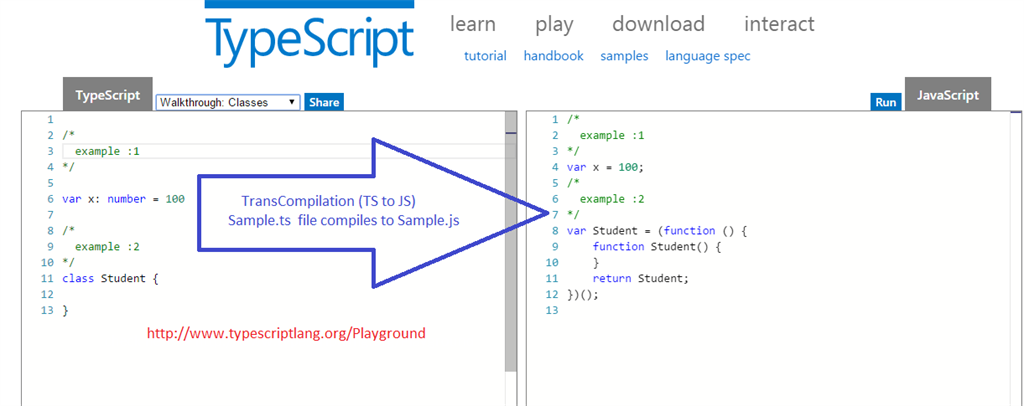Viewport: 1024px width, 406px height.
Task: Open the tutorial link
Action: tap(485, 56)
